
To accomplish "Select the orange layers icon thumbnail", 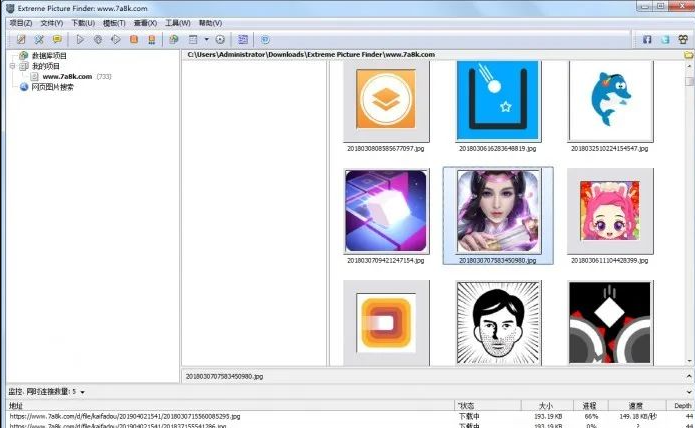I will 386,99.
